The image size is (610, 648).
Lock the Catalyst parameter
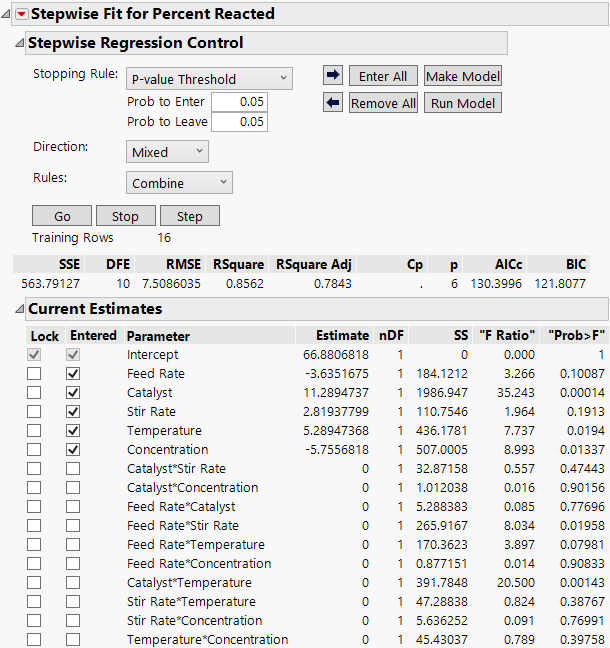(x=34, y=393)
